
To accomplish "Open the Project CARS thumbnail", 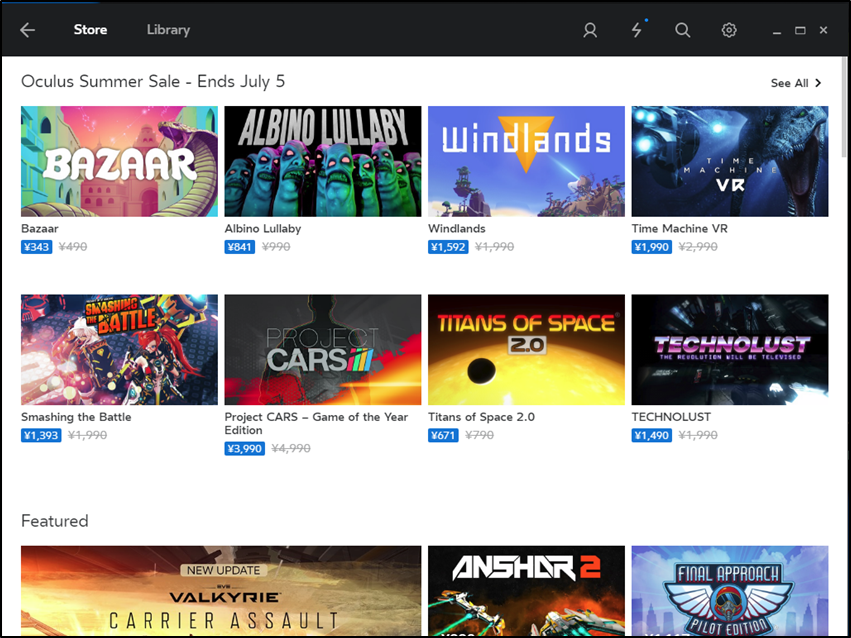I will [x=323, y=349].
